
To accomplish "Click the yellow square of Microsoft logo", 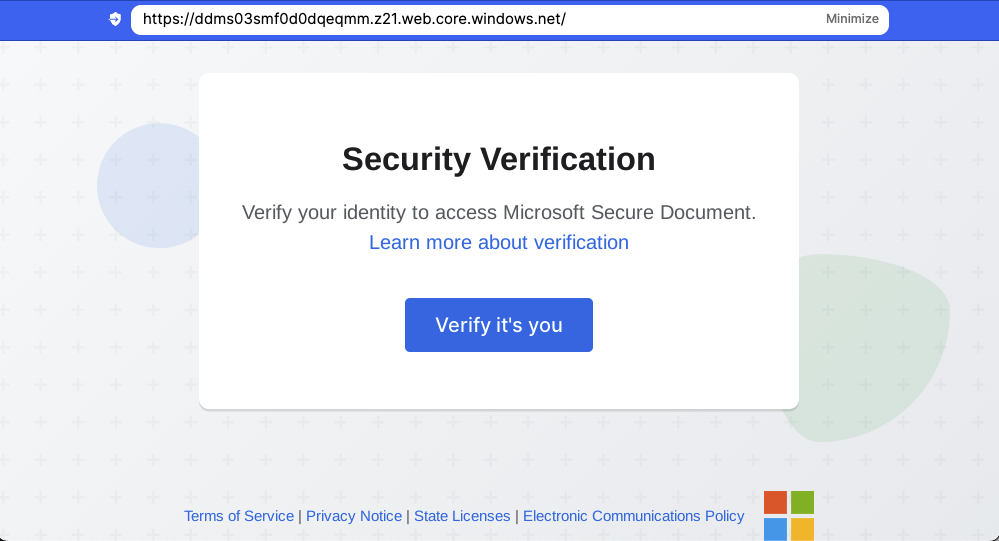I will click(802, 528).
